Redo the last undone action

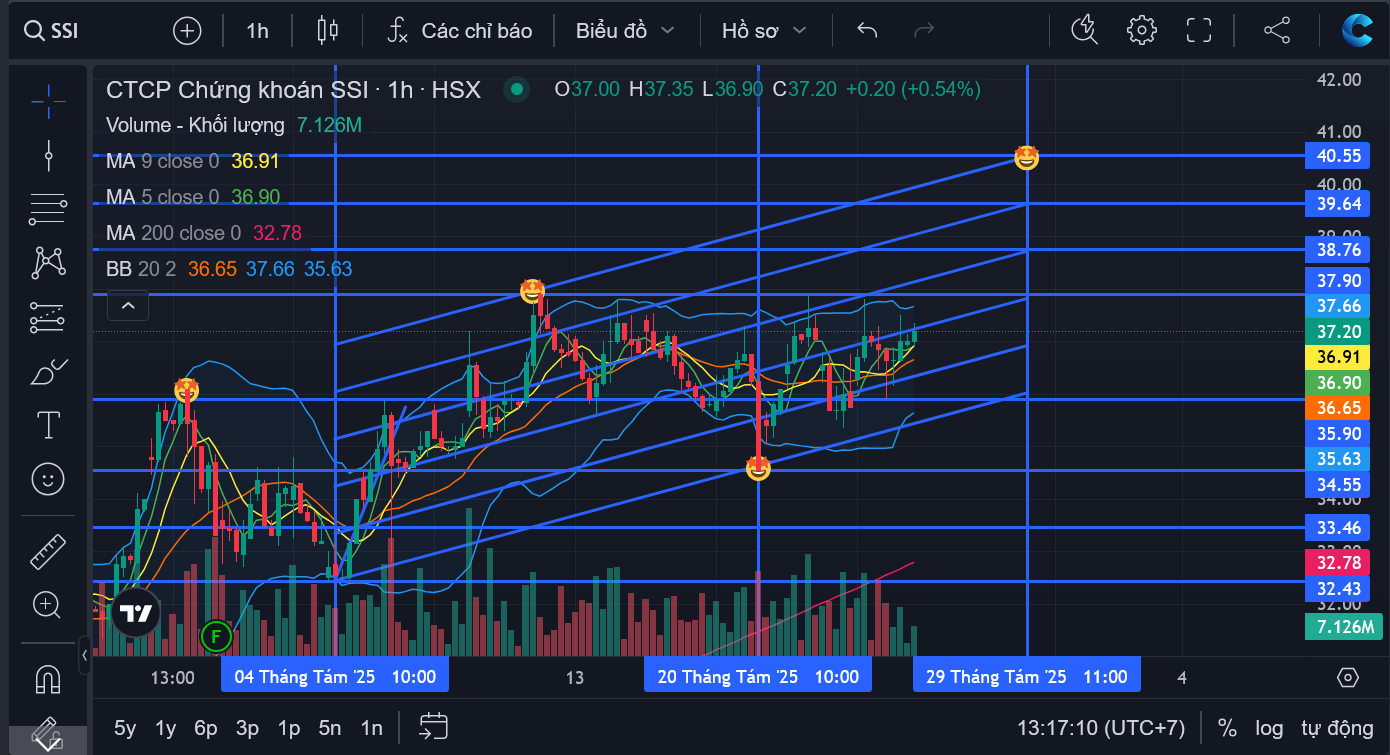[x=924, y=31]
